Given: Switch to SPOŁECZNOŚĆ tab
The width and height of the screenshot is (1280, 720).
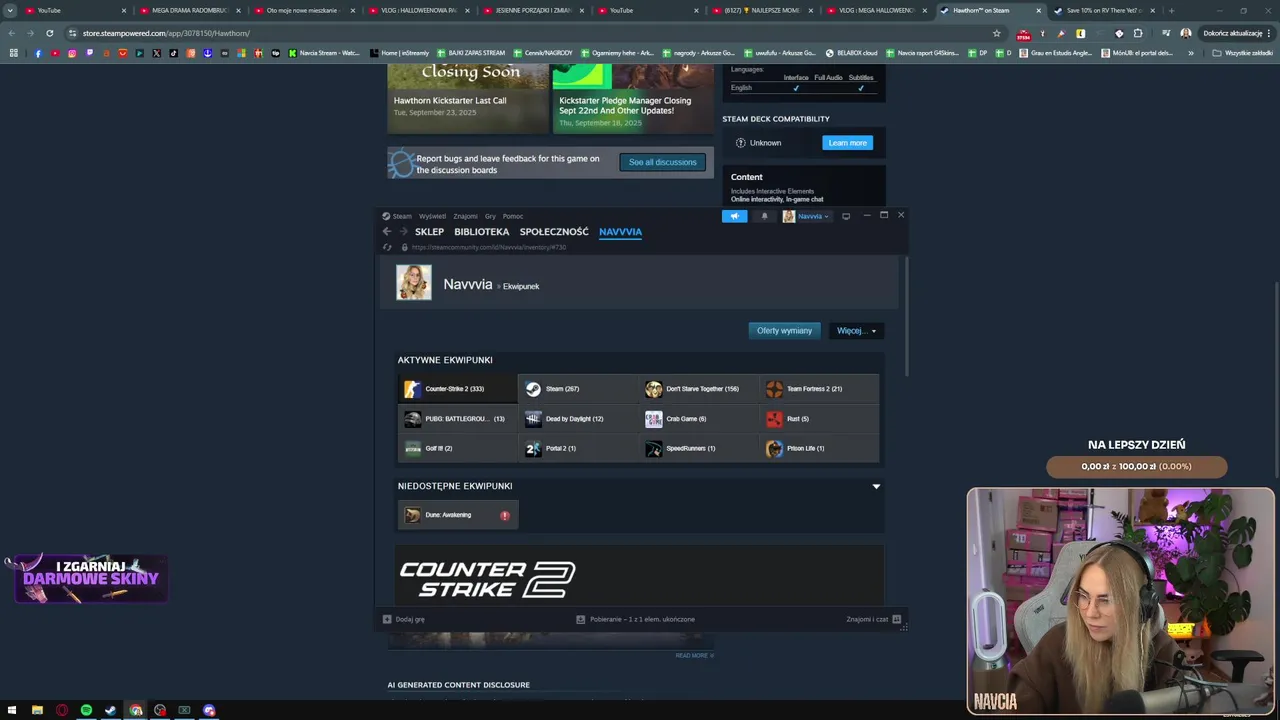Looking at the screenshot, I should coord(554,232).
